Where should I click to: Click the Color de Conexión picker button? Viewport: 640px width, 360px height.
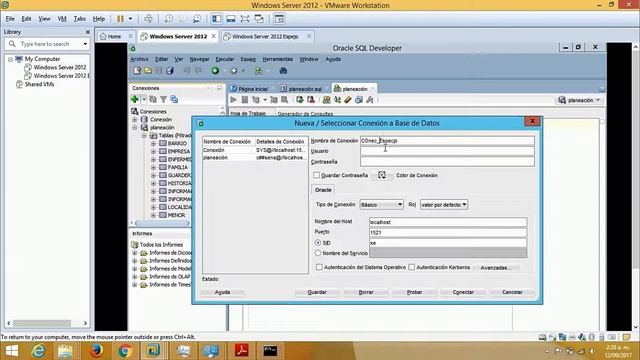click(x=382, y=175)
